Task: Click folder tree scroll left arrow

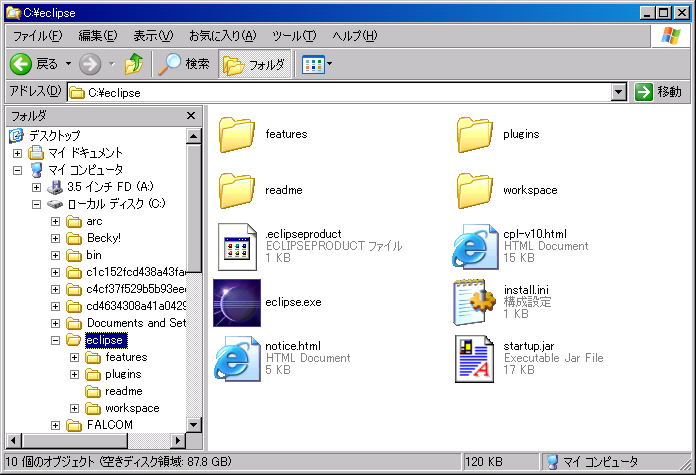Action: 13,440
